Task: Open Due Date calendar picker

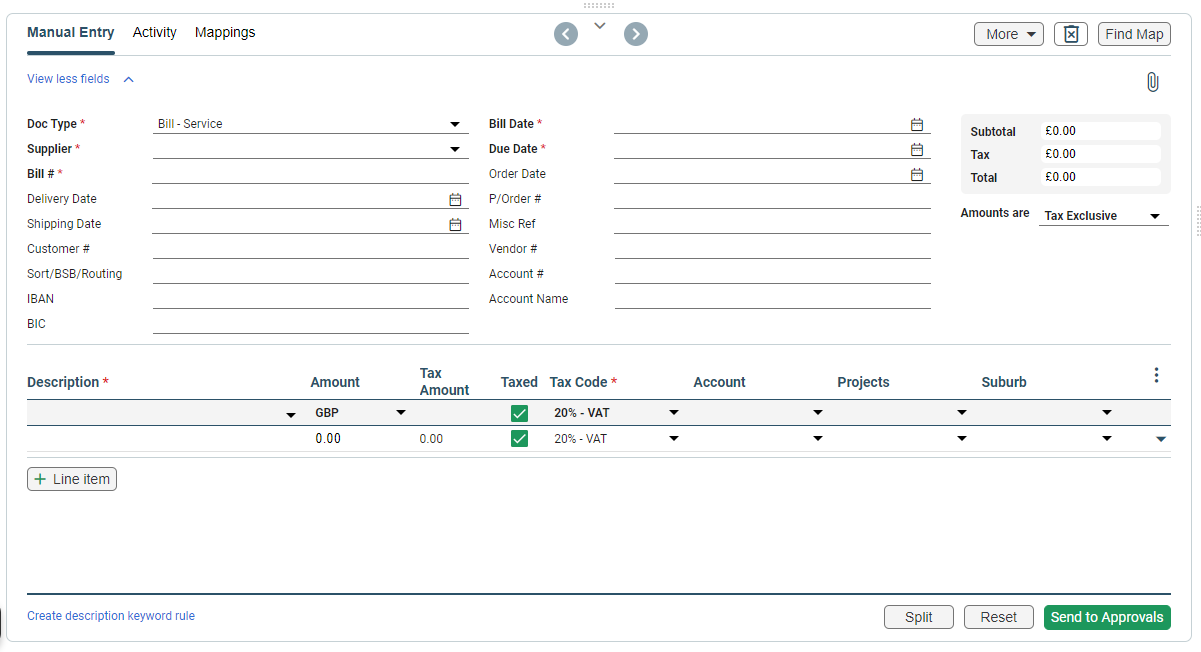Action: coord(917,149)
